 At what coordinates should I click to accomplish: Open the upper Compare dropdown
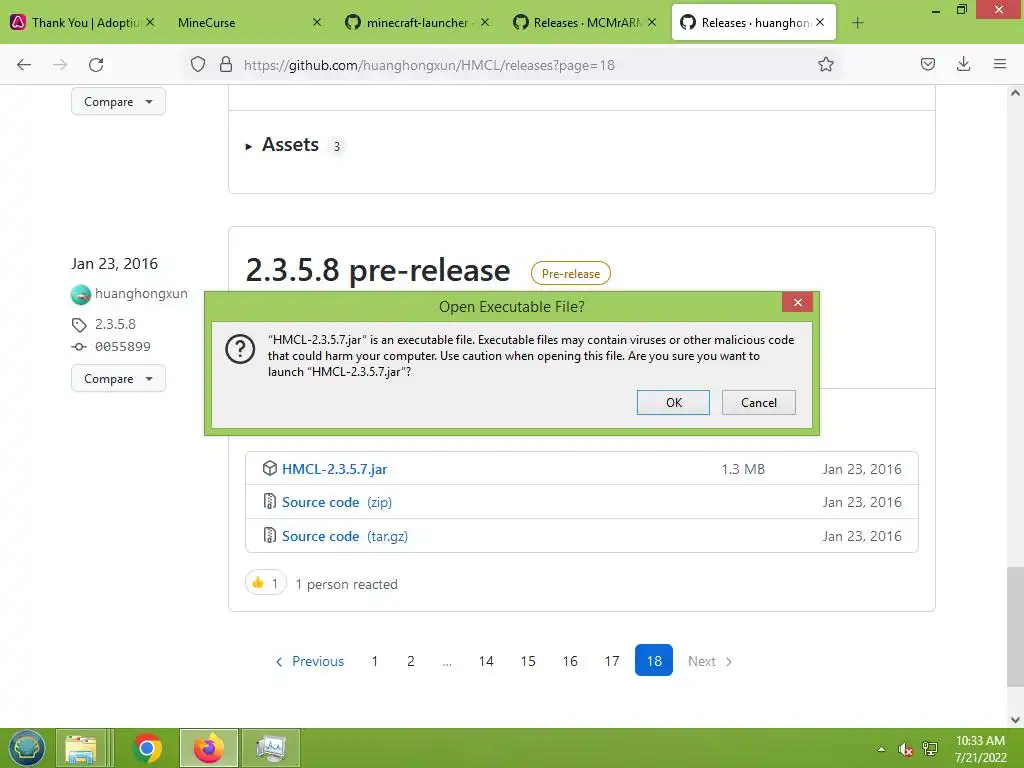point(118,102)
